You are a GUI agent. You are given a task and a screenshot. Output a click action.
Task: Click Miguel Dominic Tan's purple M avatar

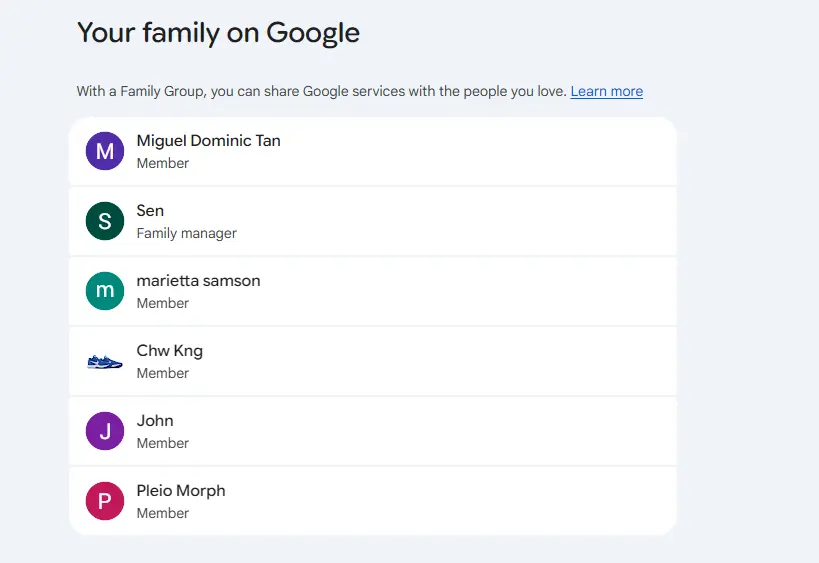point(105,151)
